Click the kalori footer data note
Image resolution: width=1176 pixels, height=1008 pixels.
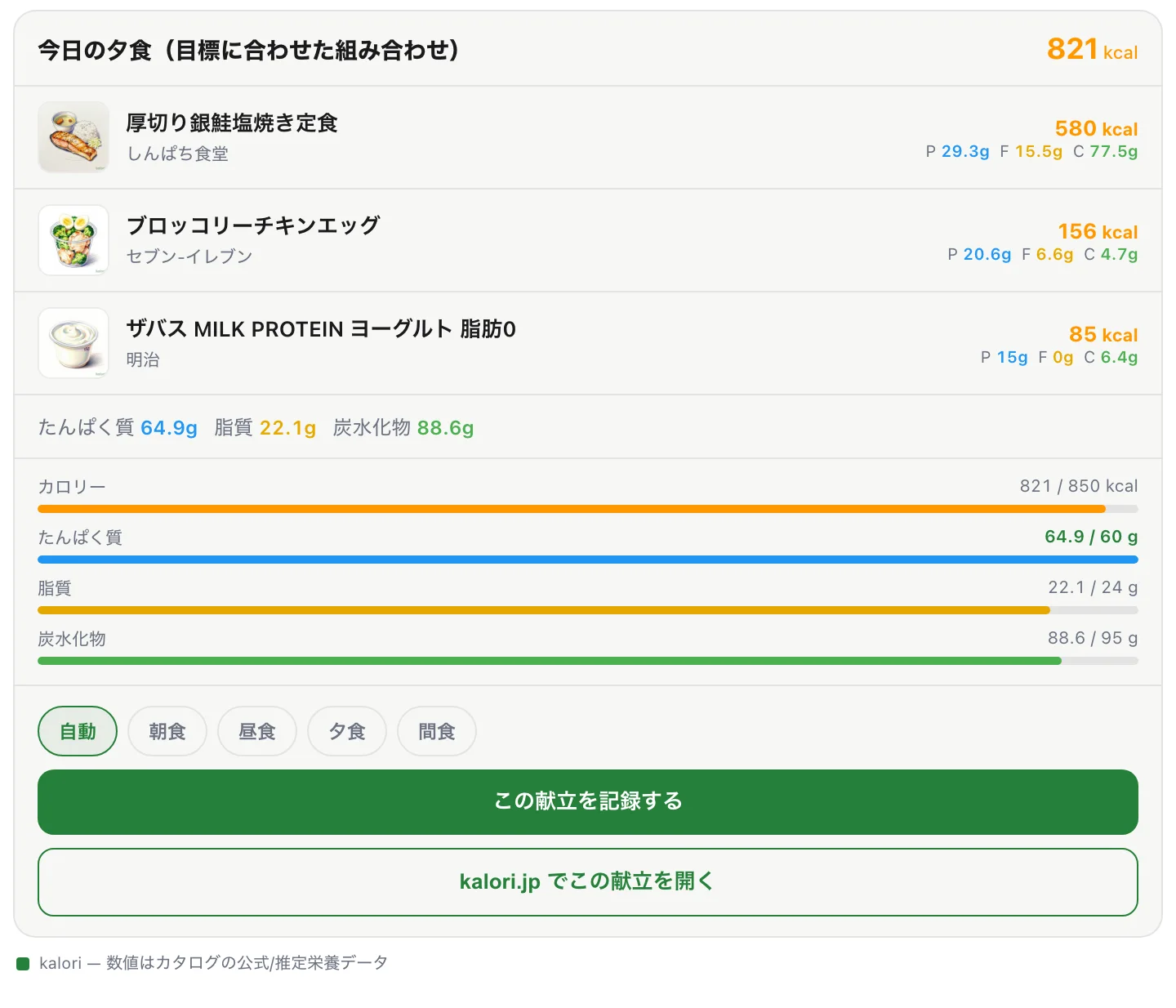[213, 963]
